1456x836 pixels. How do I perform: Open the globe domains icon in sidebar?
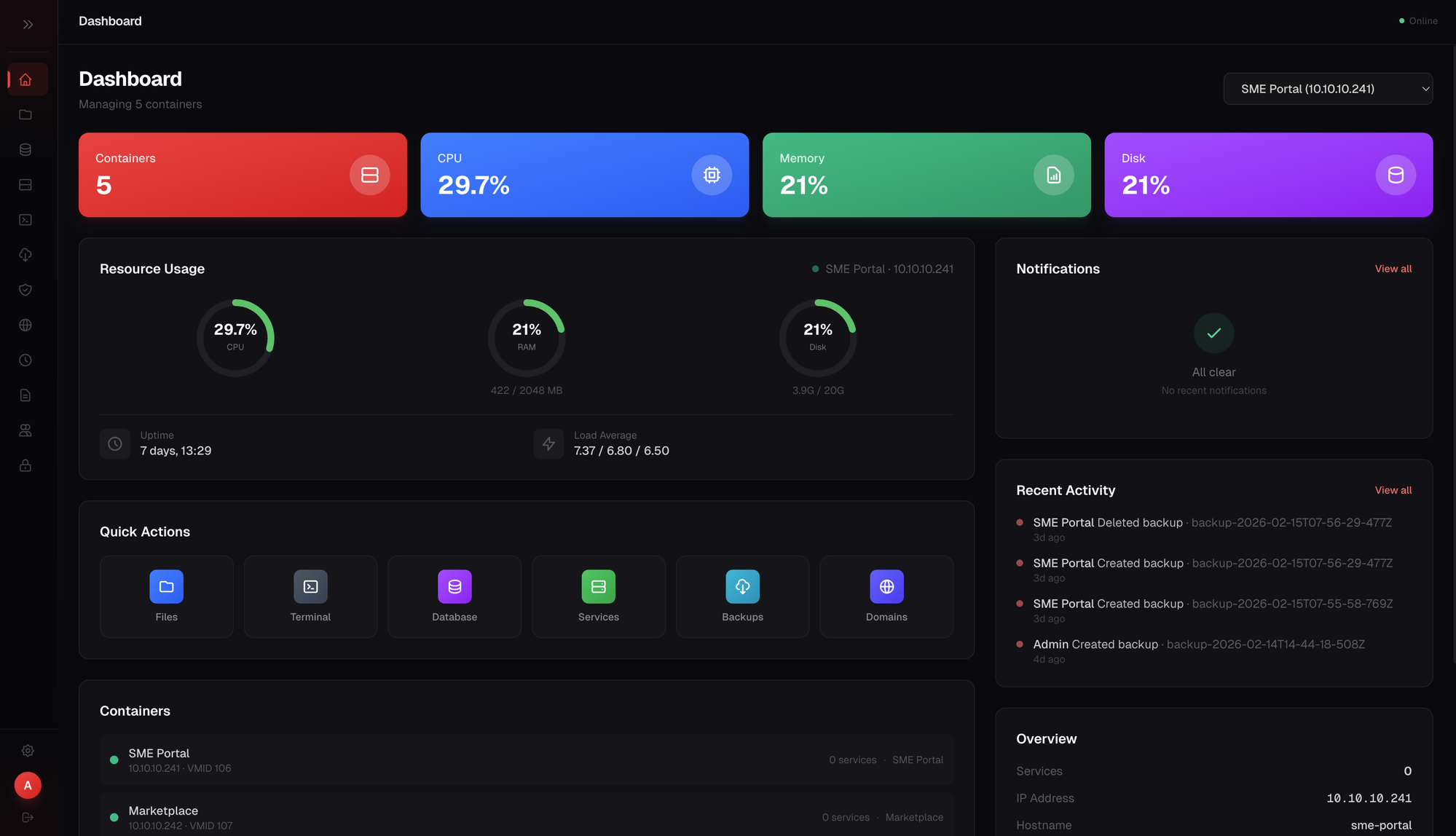(25, 325)
